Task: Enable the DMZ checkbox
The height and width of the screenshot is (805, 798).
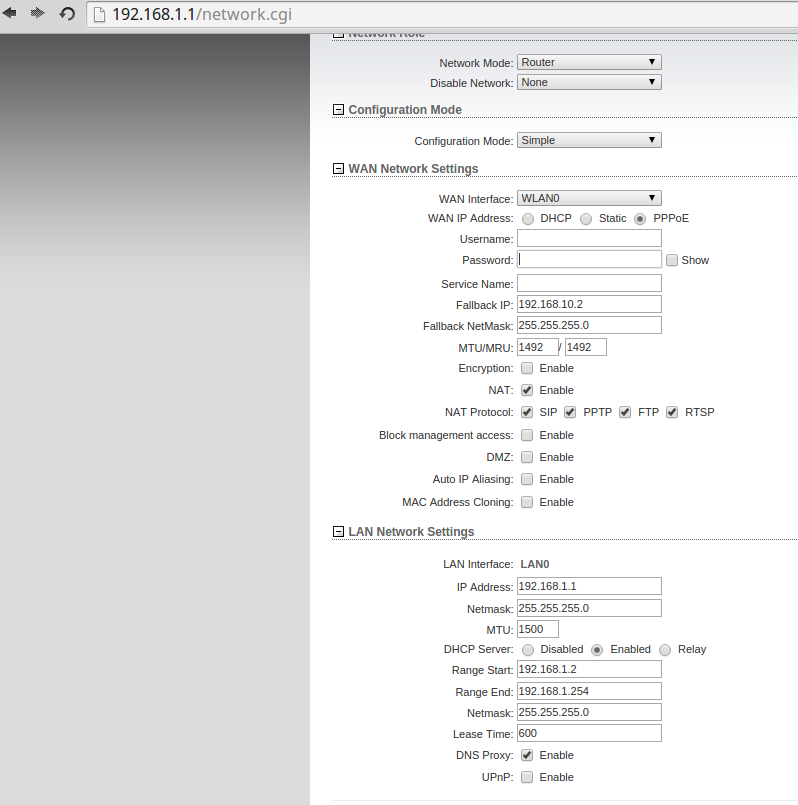Action: 527,457
